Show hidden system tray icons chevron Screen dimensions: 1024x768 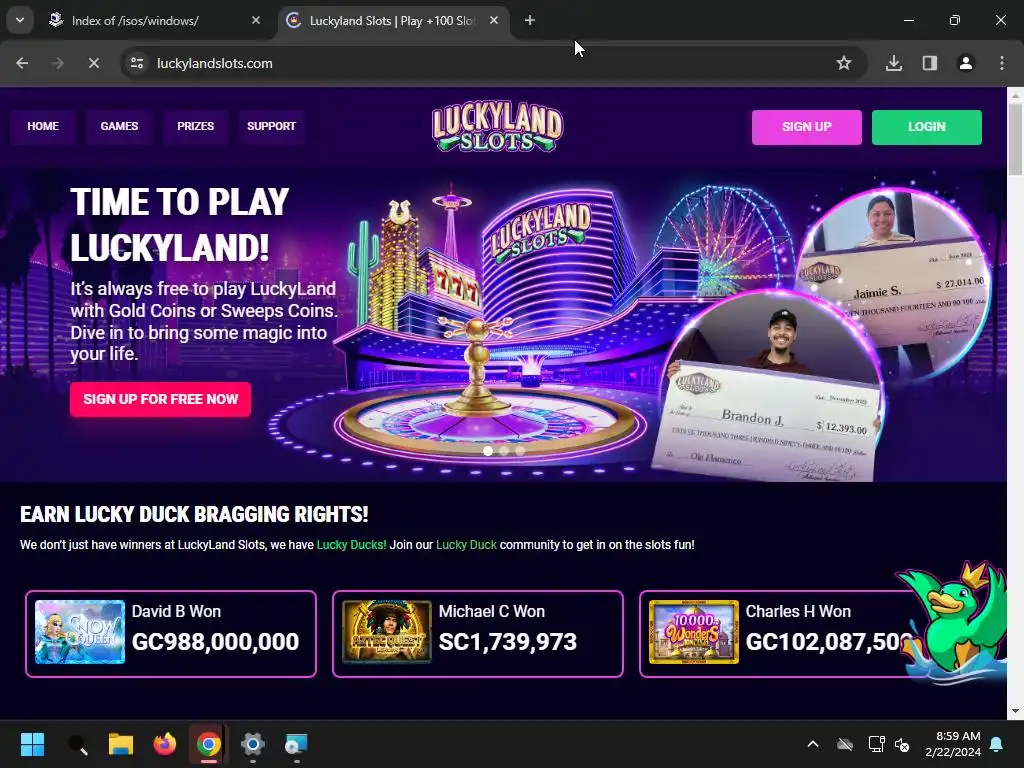[x=813, y=744]
